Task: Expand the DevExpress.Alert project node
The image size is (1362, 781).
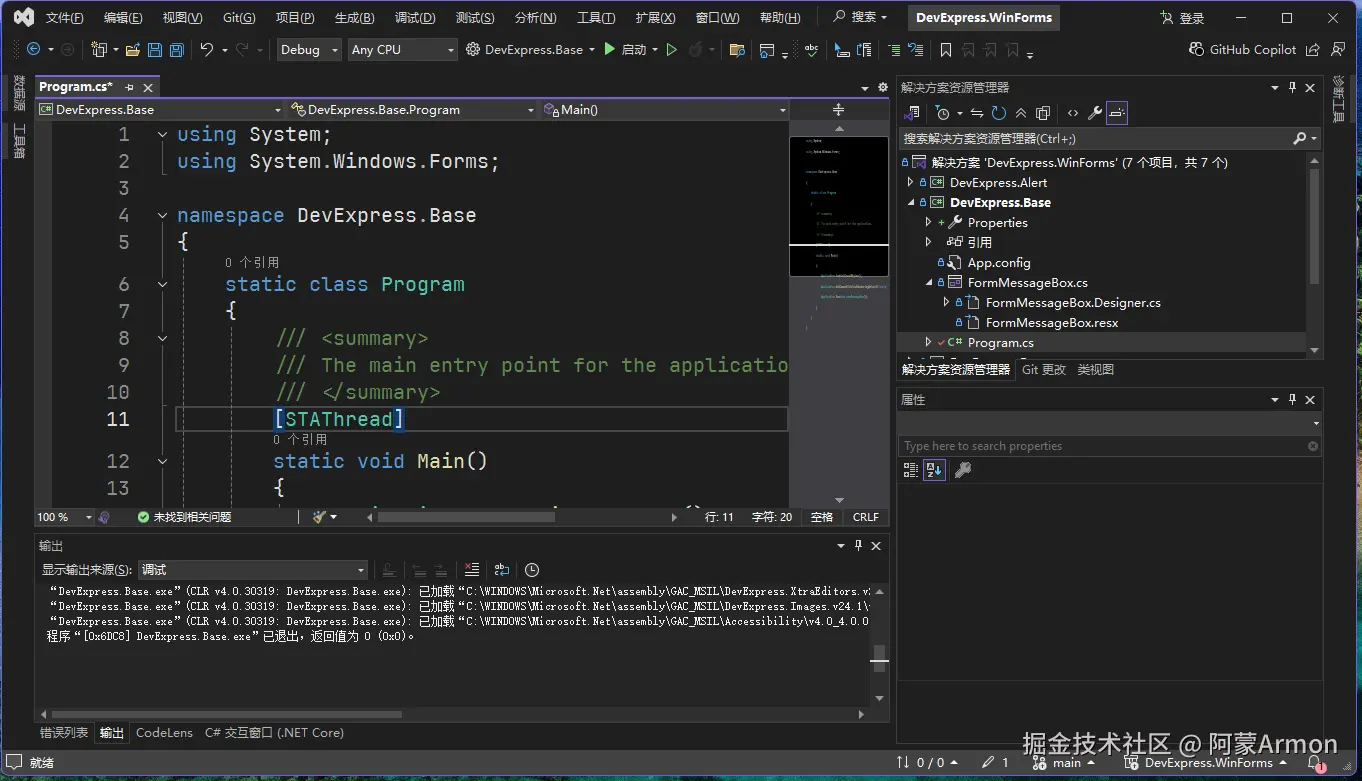Action: tap(910, 182)
